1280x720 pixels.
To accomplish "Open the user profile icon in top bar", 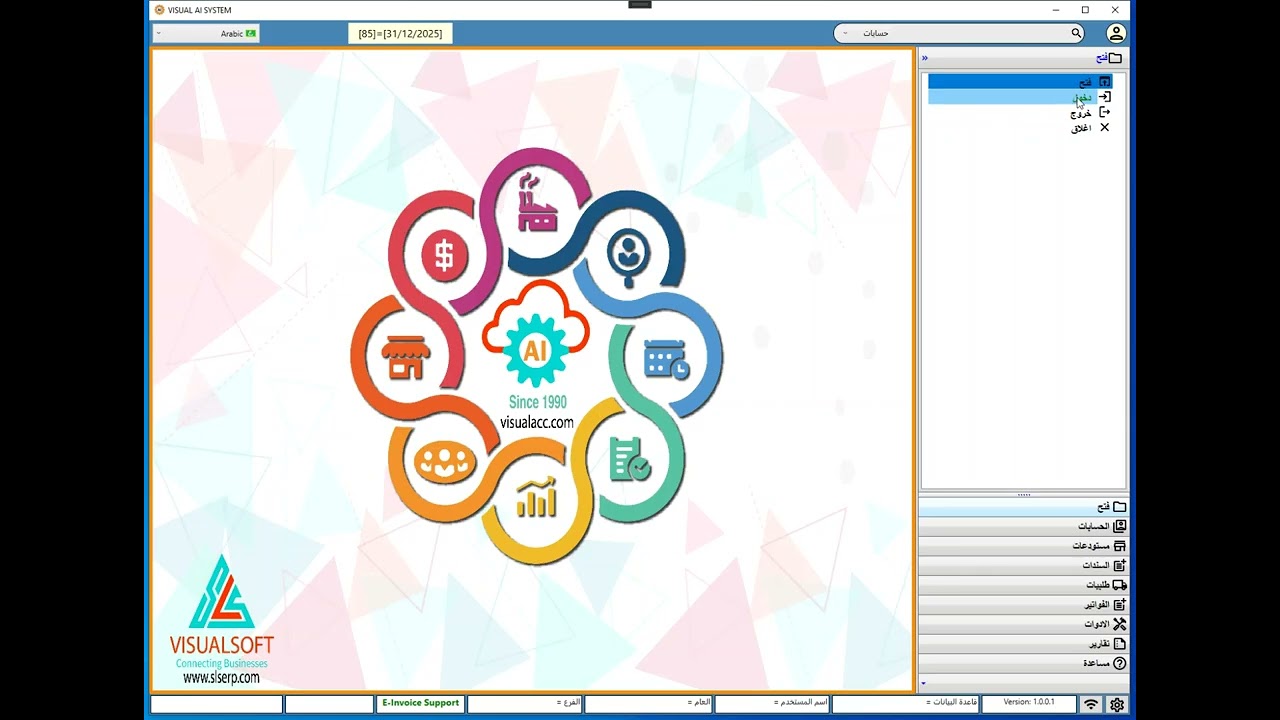I will (1116, 33).
